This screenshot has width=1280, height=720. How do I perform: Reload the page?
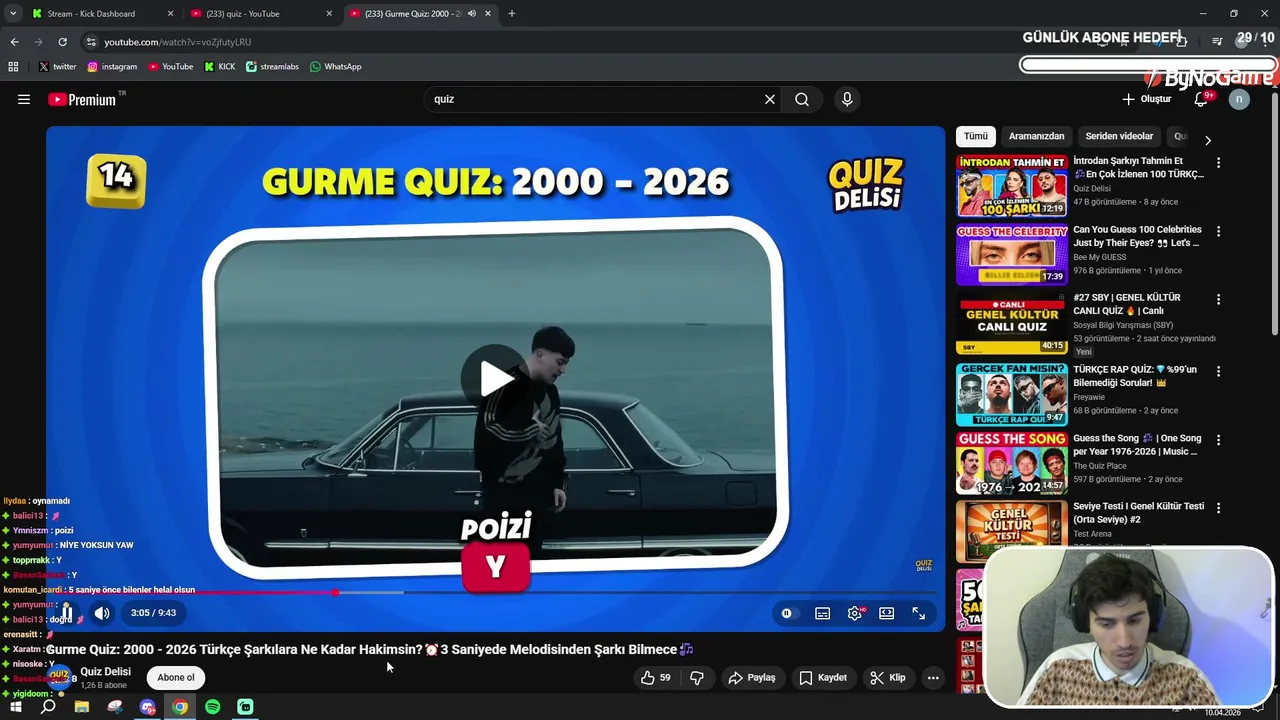point(62,42)
